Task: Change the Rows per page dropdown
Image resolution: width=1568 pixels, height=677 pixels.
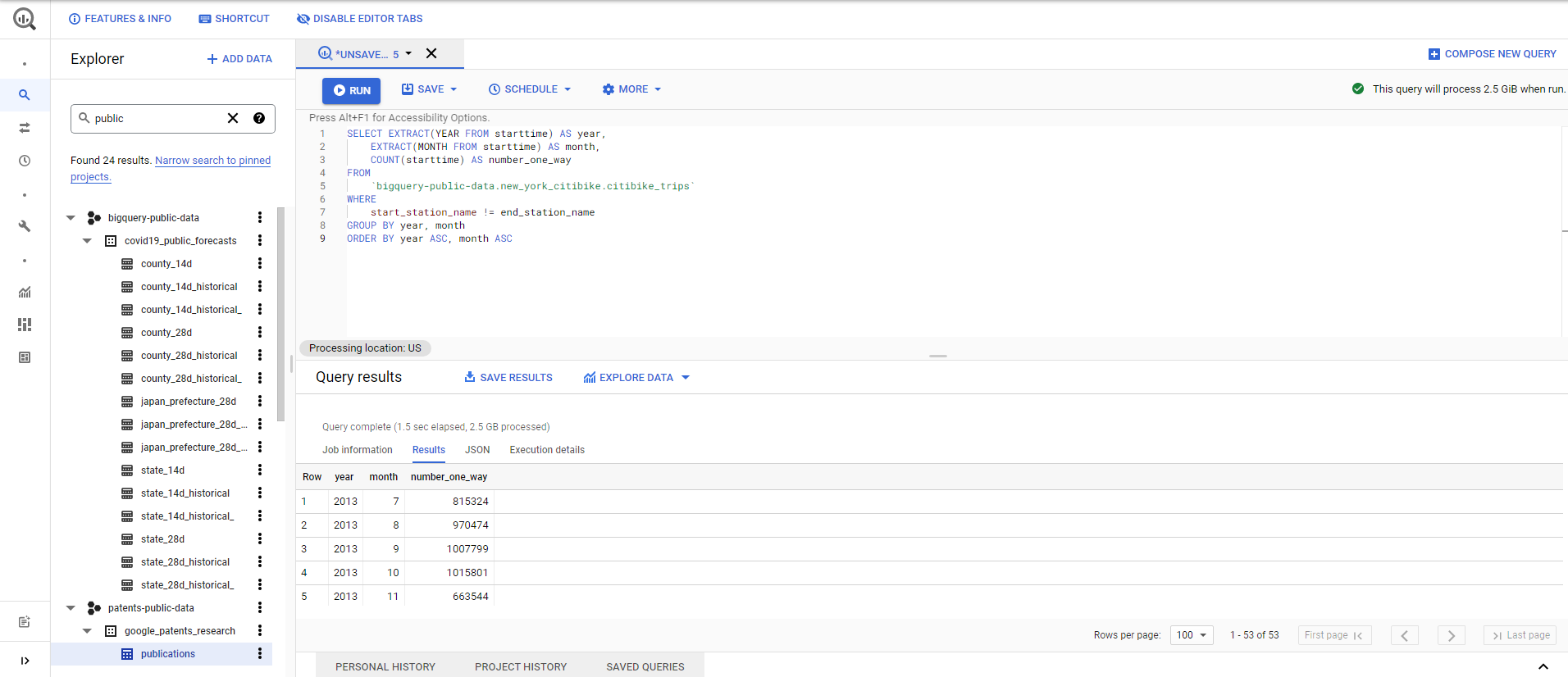Action: click(x=1192, y=635)
